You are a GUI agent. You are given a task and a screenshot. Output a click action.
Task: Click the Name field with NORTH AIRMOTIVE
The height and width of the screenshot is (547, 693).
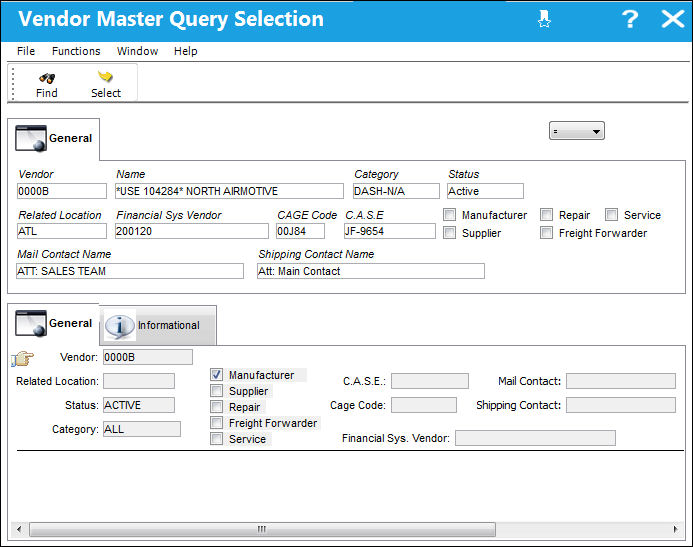(x=229, y=191)
